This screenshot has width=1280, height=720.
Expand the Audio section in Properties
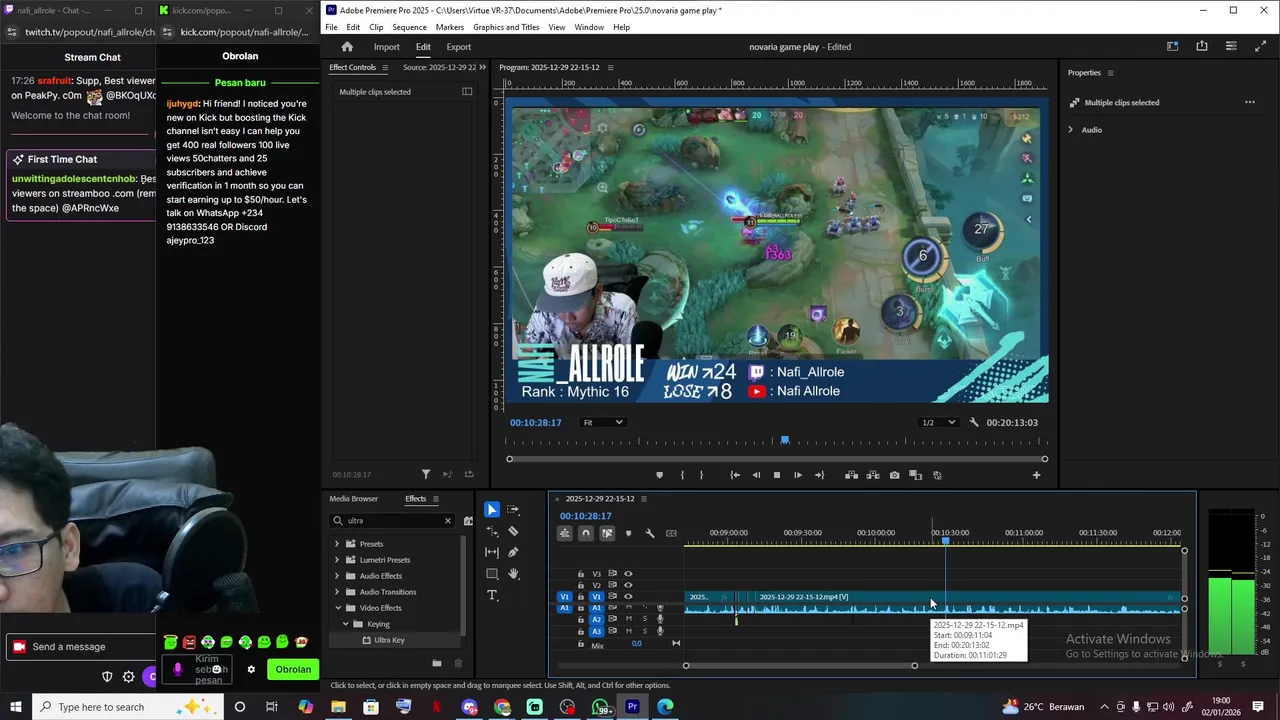[1071, 130]
